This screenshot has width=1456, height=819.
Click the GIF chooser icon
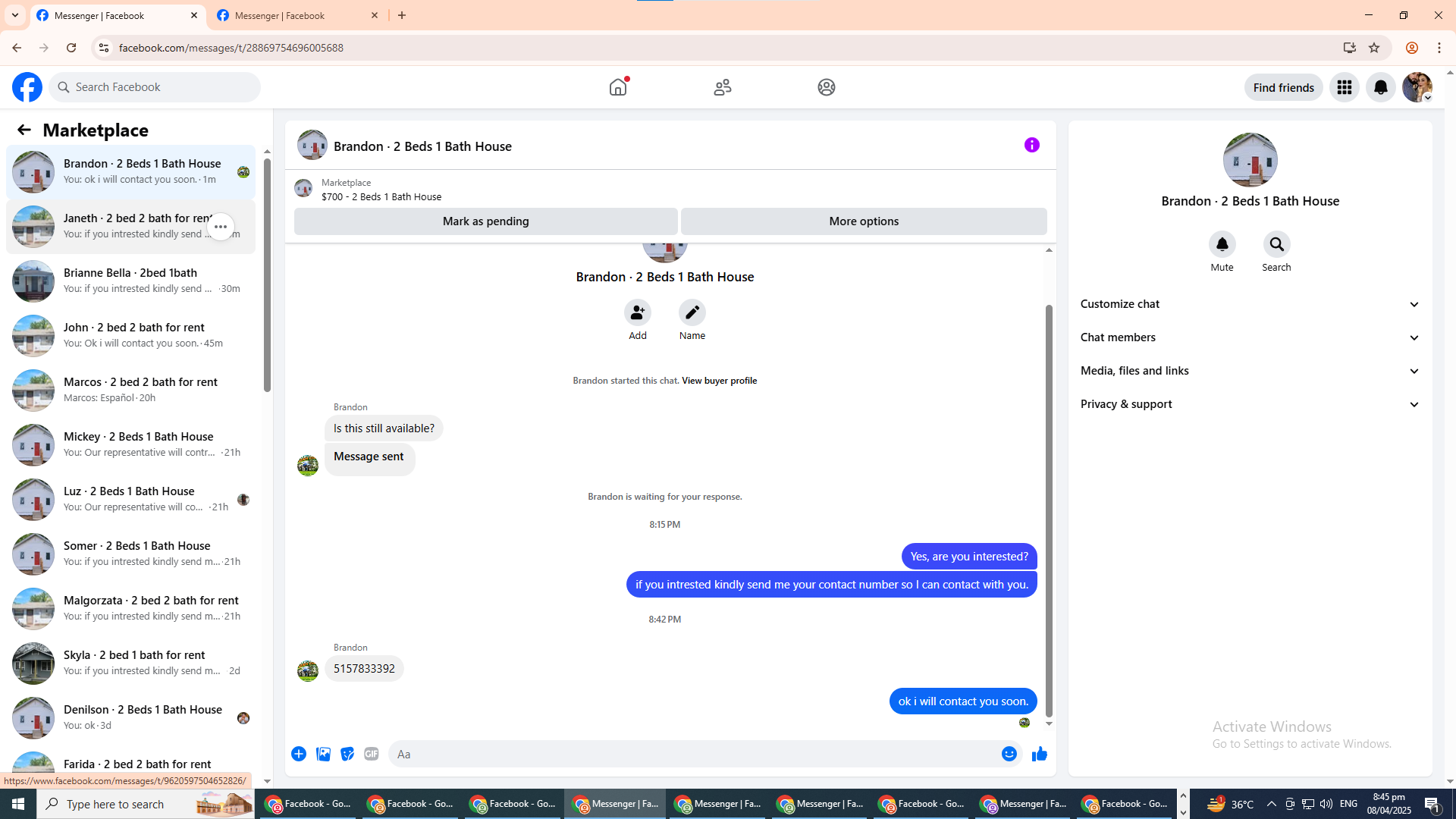(371, 754)
